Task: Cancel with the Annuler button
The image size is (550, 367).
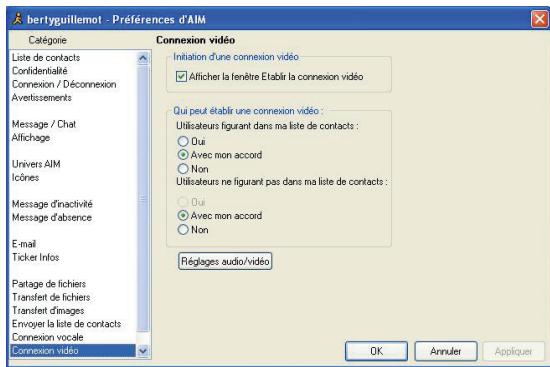Action: [x=446, y=351]
